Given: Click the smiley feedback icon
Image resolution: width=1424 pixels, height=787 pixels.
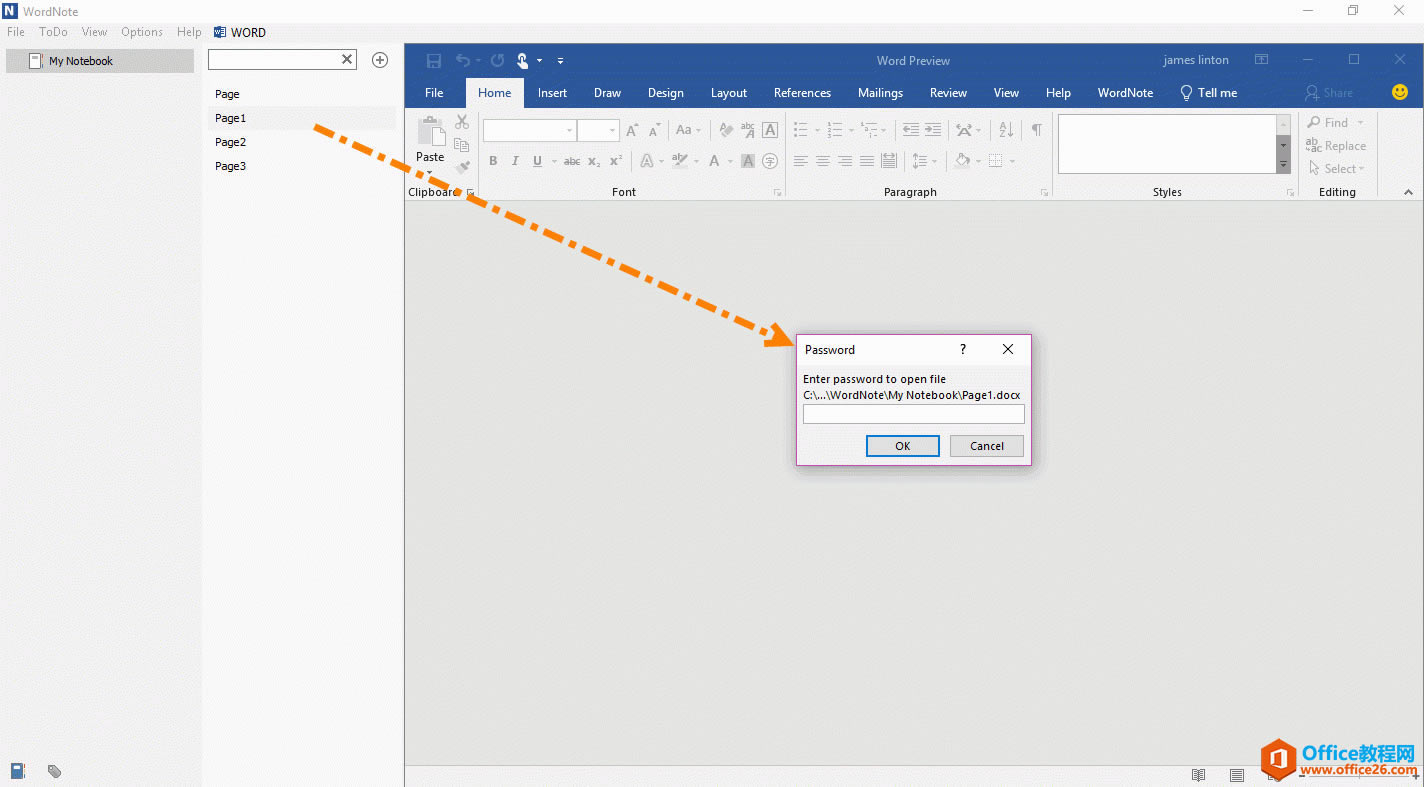Looking at the screenshot, I should coord(1399,92).
